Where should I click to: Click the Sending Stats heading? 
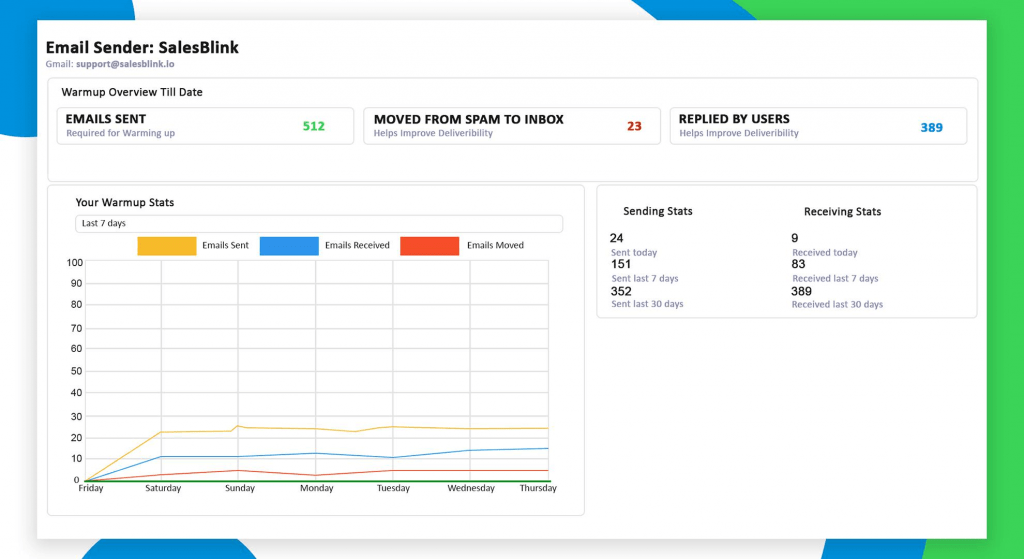click(658, 211)
